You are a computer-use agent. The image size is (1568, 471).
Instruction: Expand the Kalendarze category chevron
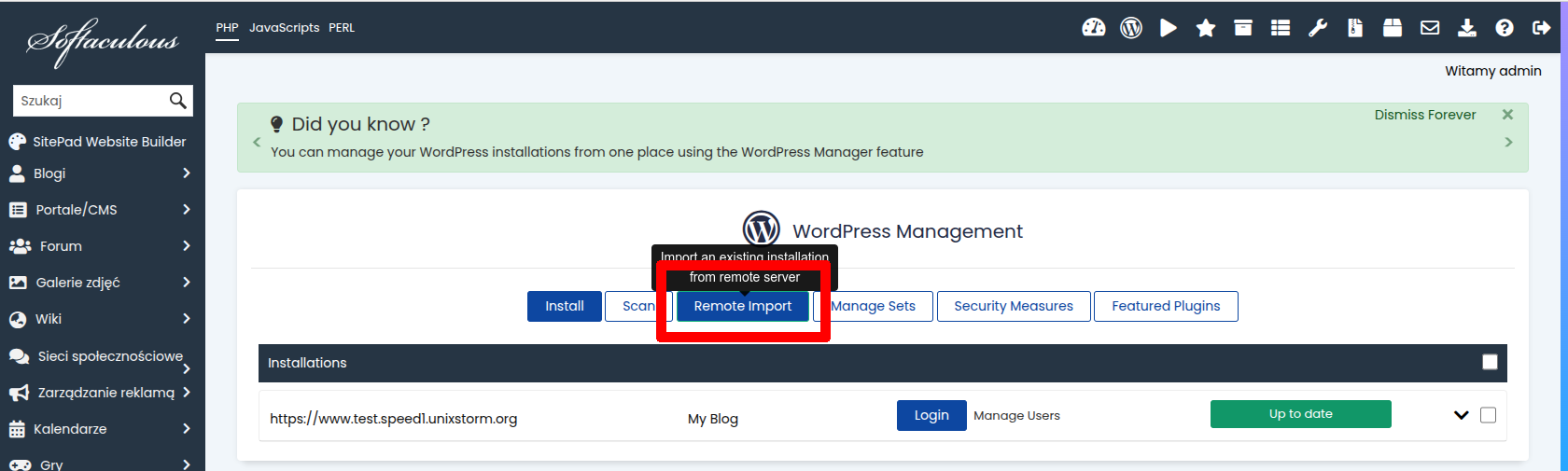(187, 429)
